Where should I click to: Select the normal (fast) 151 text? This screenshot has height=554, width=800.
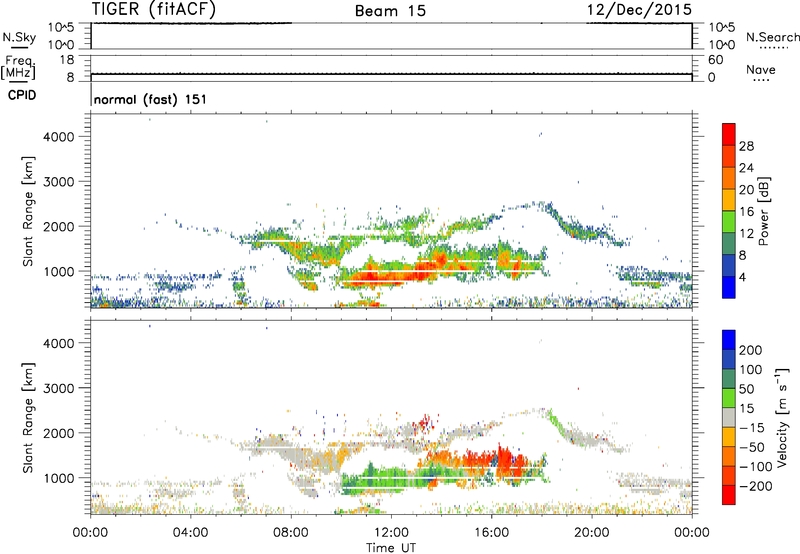pos(151,99)
